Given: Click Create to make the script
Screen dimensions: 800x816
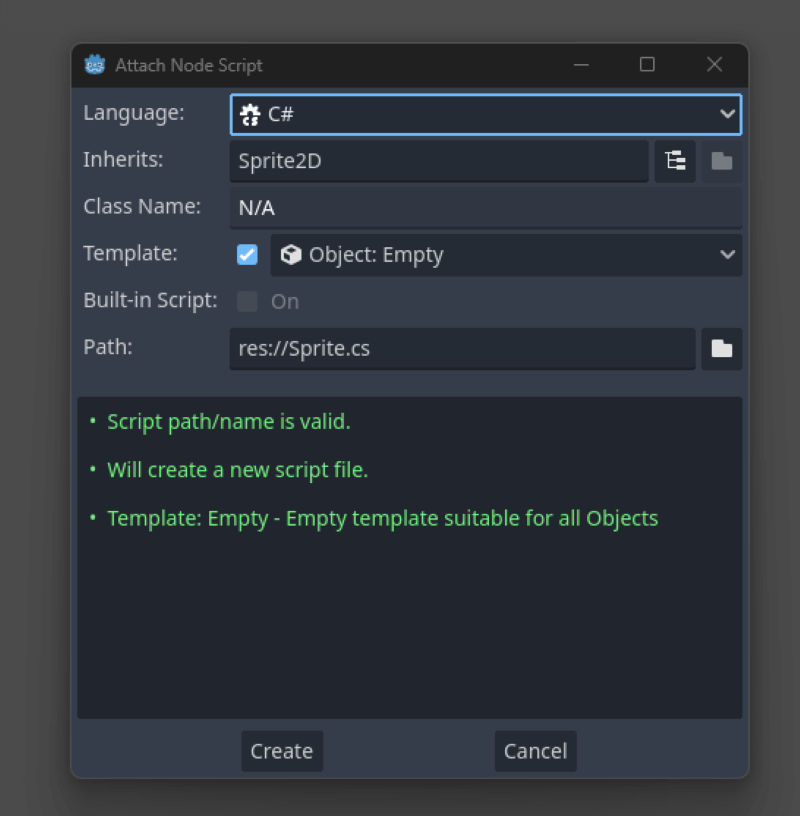Looking at the screenshot, I should [281, 751].
